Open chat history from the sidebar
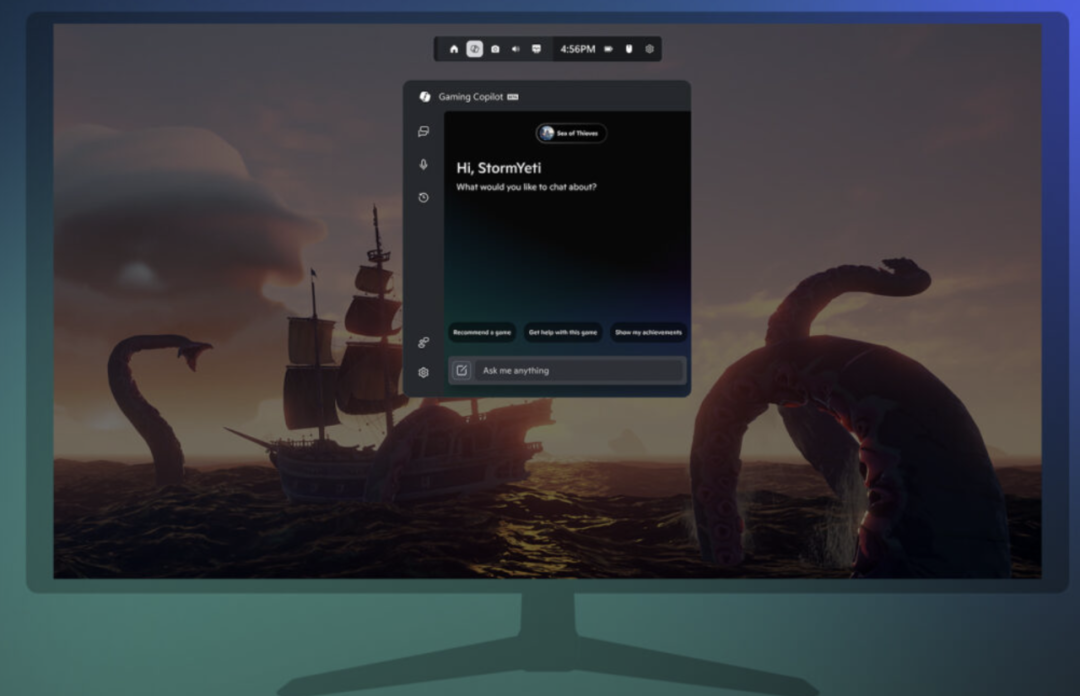1080x696 pixels. 424,198
